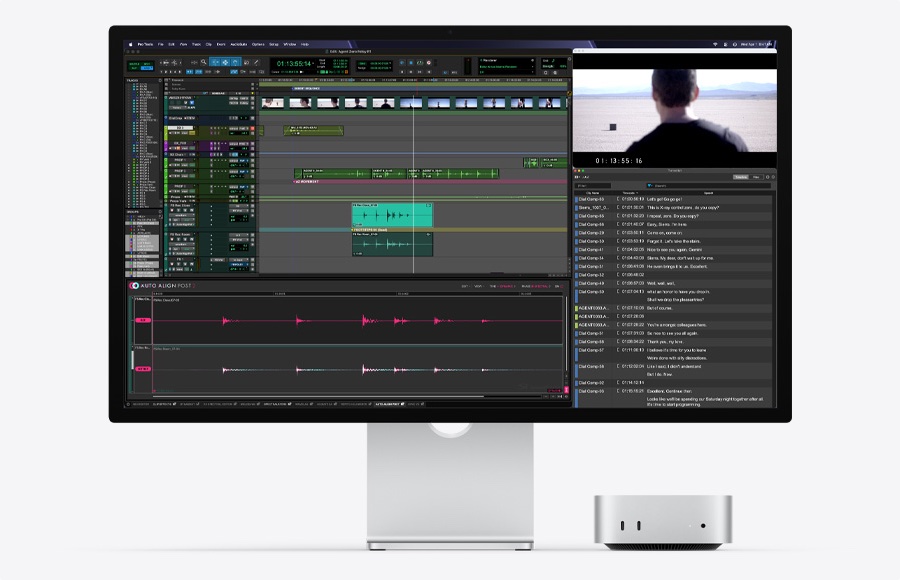The height and width of the screenshot is (580, 900).
Task: Open the Window menu
Action: [x=289, y=44]
